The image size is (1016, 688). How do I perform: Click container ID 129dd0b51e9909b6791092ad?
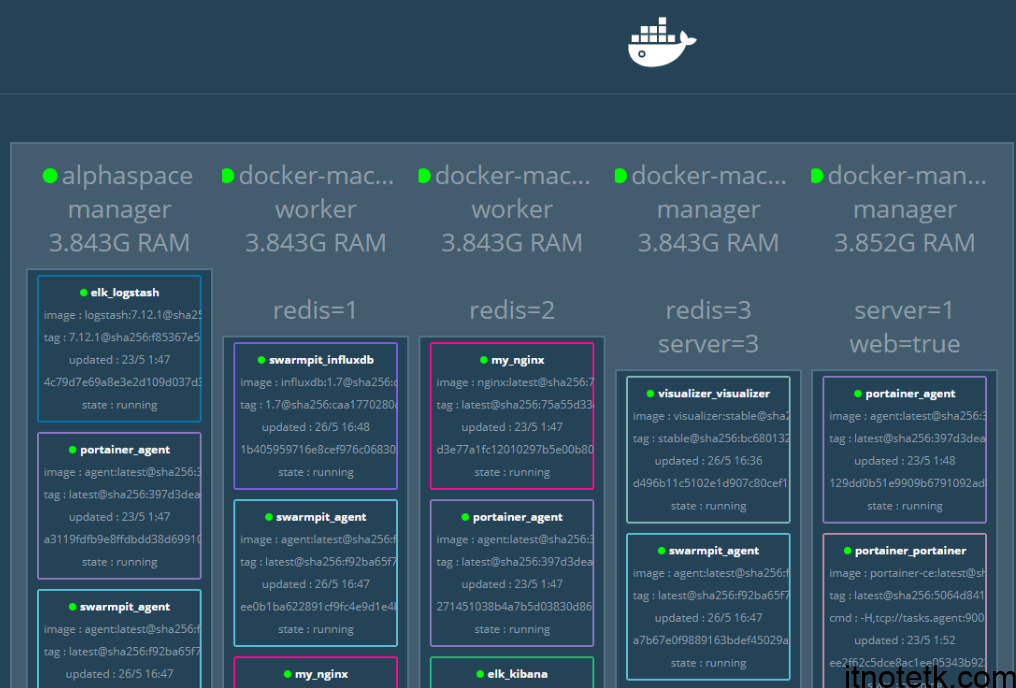(907, 483)
